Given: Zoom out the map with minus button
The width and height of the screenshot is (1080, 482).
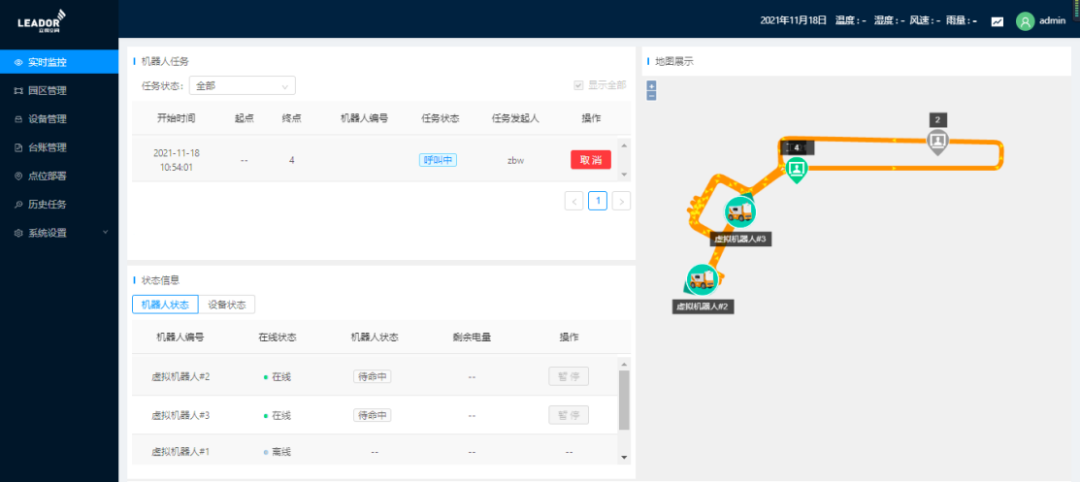Looking at the screenshot, I should point(652,96).
